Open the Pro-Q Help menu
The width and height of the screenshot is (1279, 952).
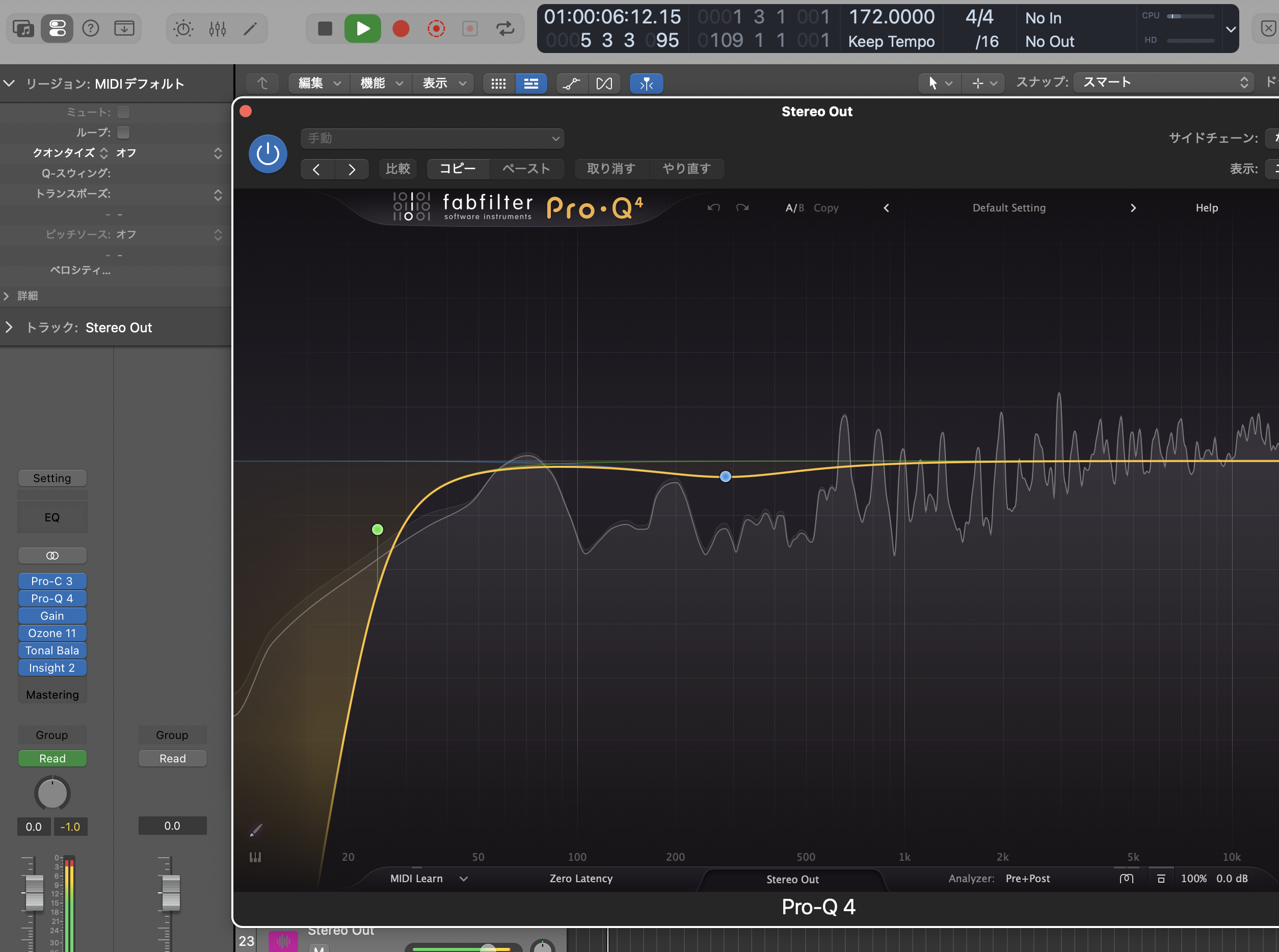[1207, 208]
